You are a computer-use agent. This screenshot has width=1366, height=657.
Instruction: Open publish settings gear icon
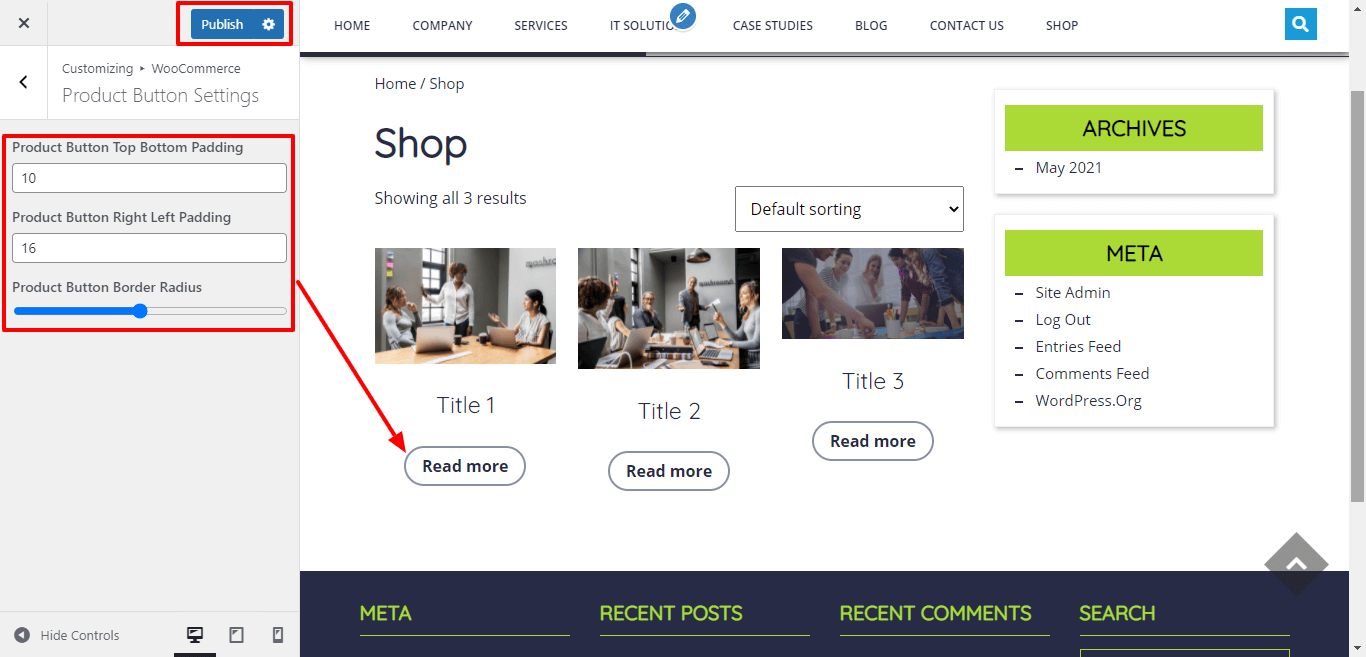click(x=268, y=24)
